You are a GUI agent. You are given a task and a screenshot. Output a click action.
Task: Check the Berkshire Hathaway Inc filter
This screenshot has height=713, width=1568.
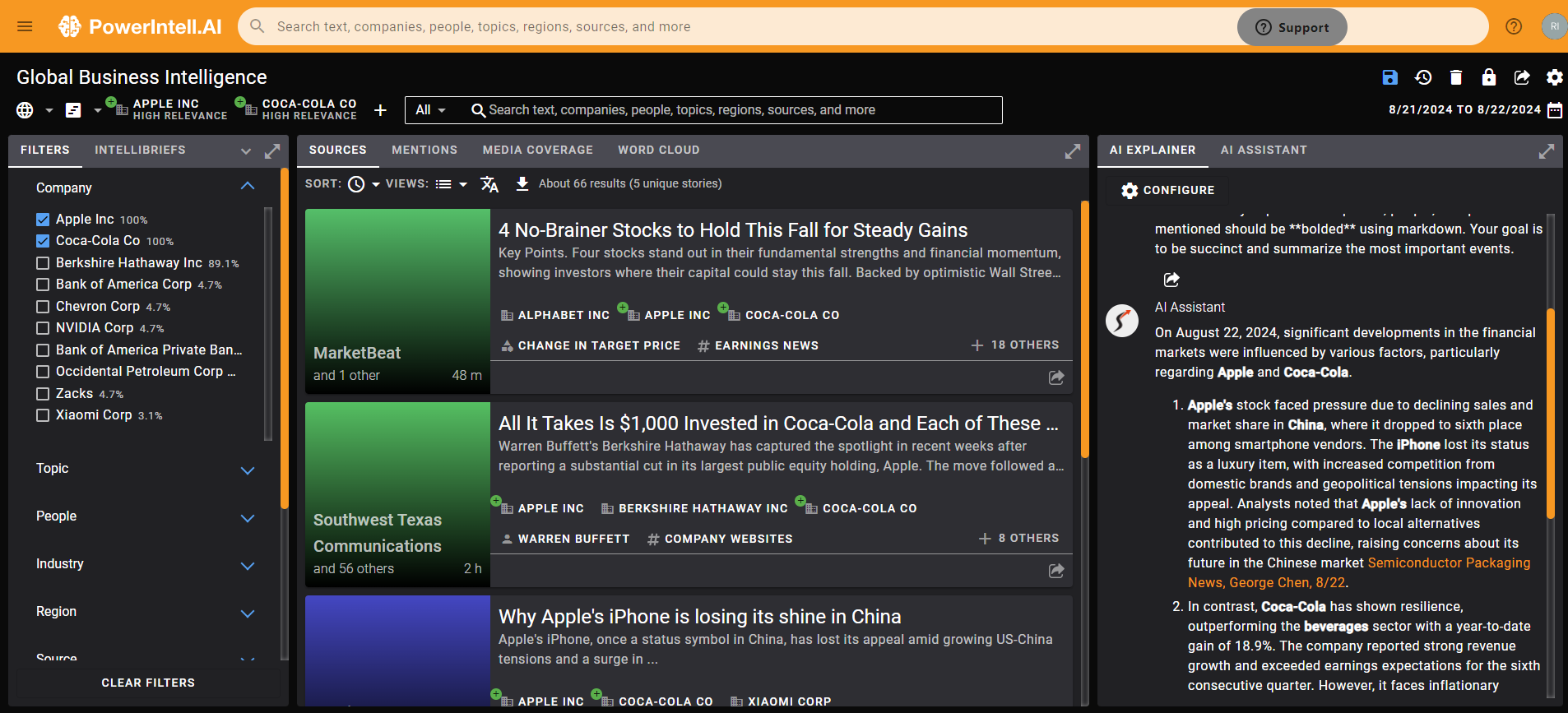(43, 263)
